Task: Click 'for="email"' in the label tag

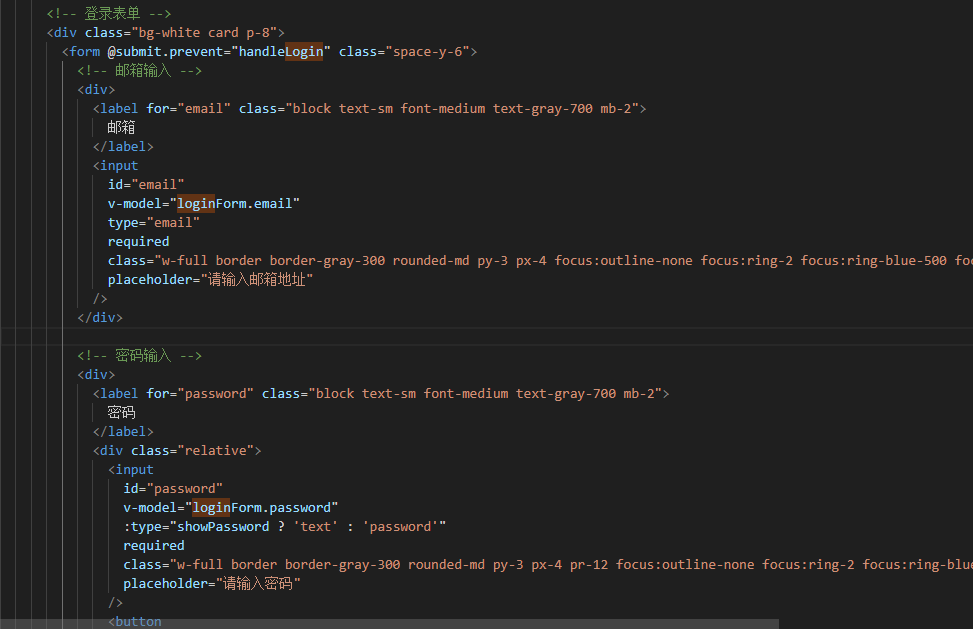Action: [188, 109]
